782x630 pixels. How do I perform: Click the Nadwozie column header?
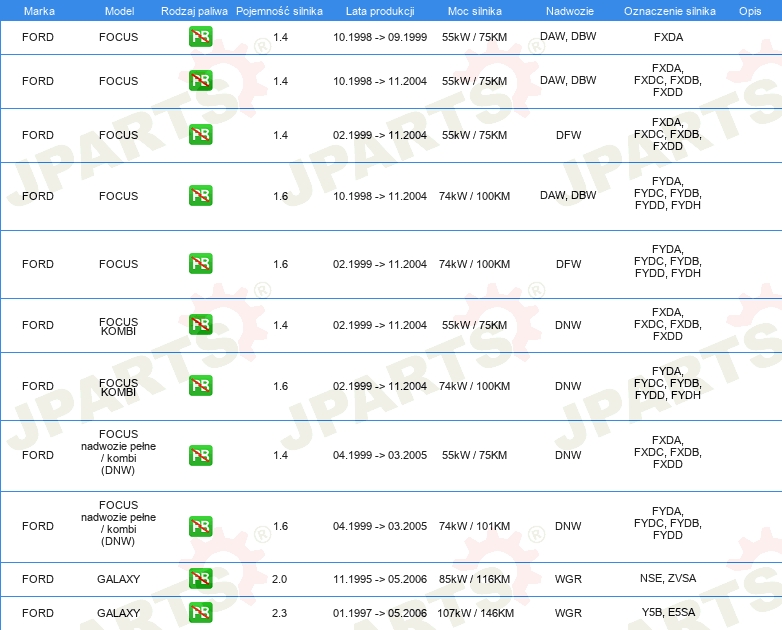click(x=570, y=11)
